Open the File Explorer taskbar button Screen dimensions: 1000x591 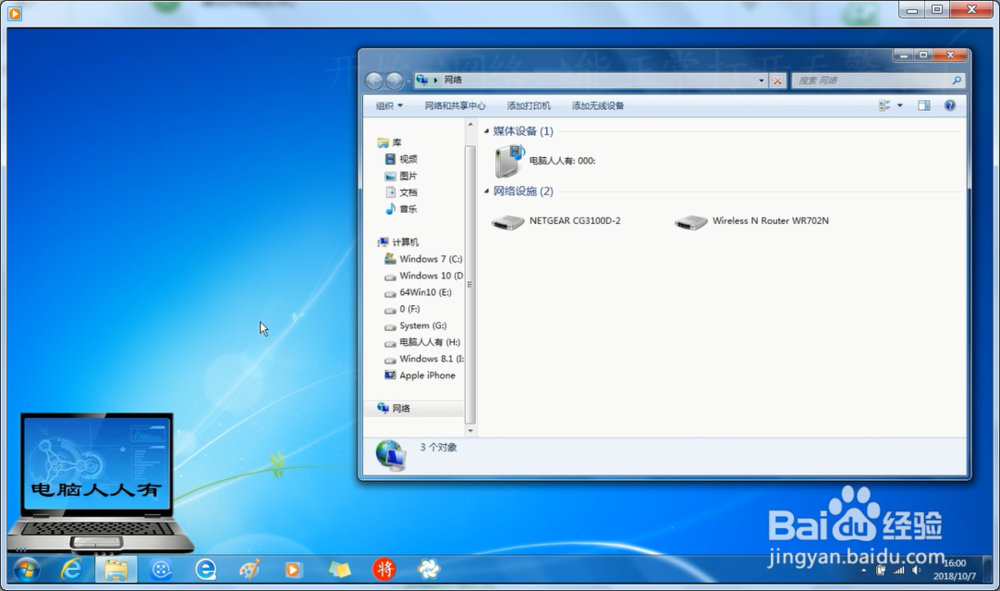(116, 569)
